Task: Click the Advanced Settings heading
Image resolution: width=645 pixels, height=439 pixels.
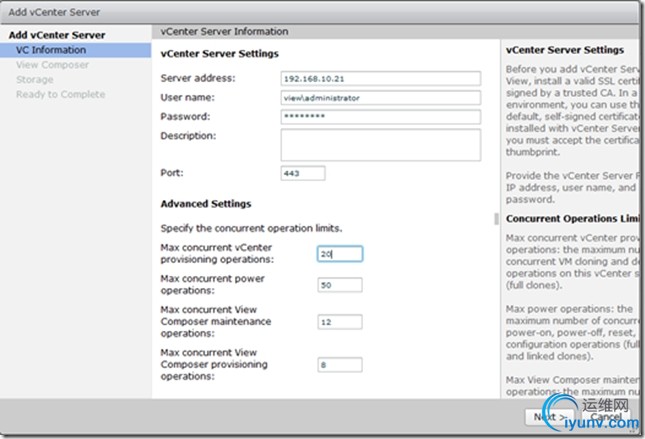Action: pyautogui.click(x=206, y=204)
